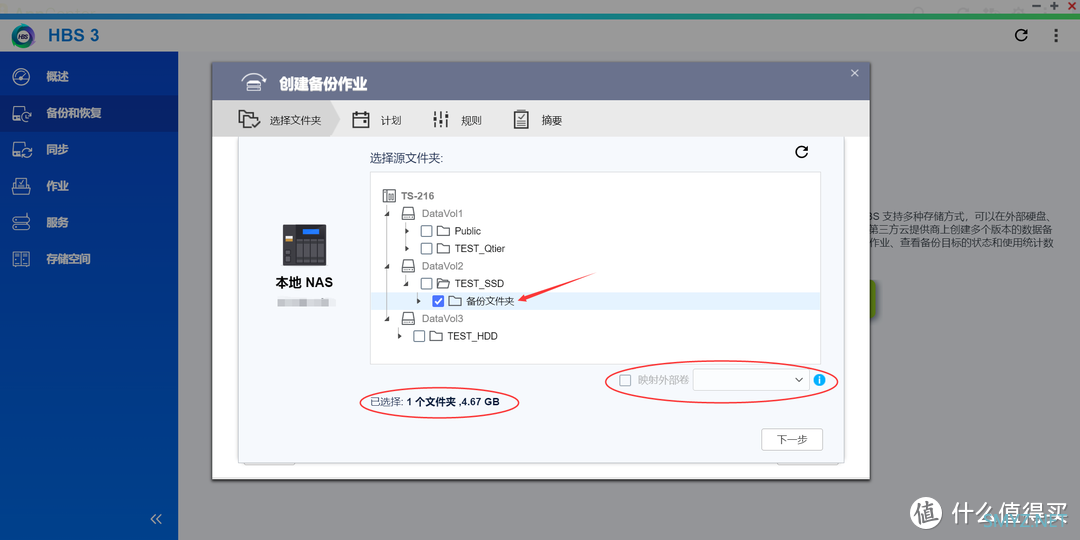This screenshot has width=1080, height=540.
Task: Select the 备份文件夹 tree row label
Action: click(x=490, y=301)
